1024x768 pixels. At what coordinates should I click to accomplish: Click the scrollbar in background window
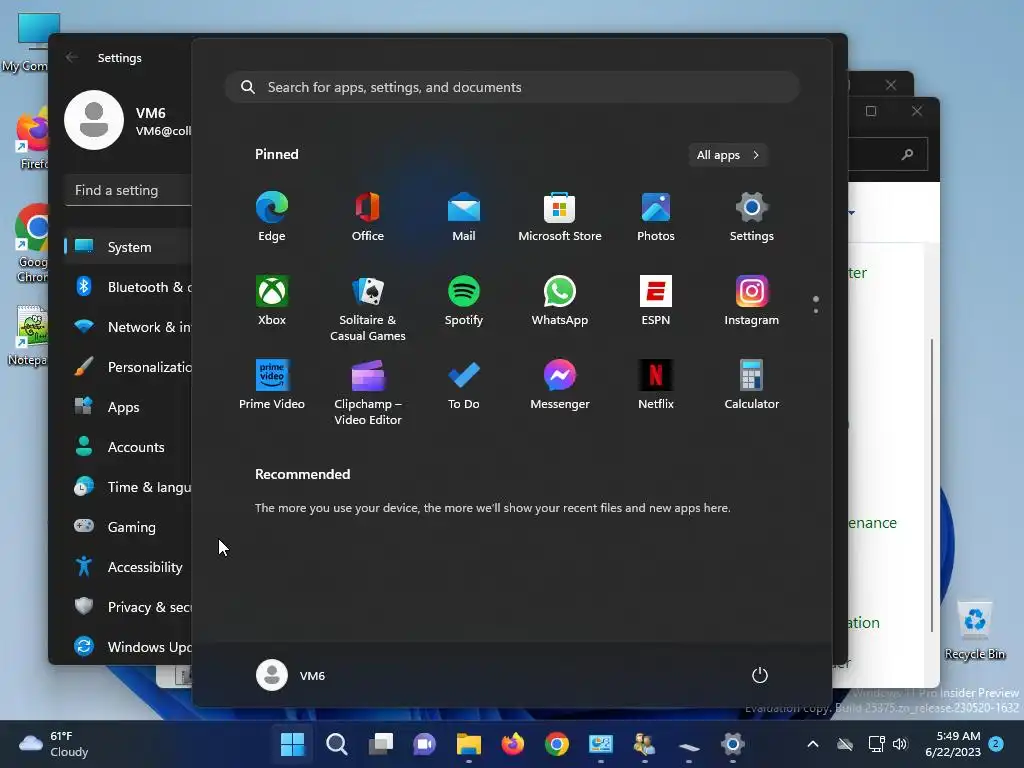coord(932,485)
